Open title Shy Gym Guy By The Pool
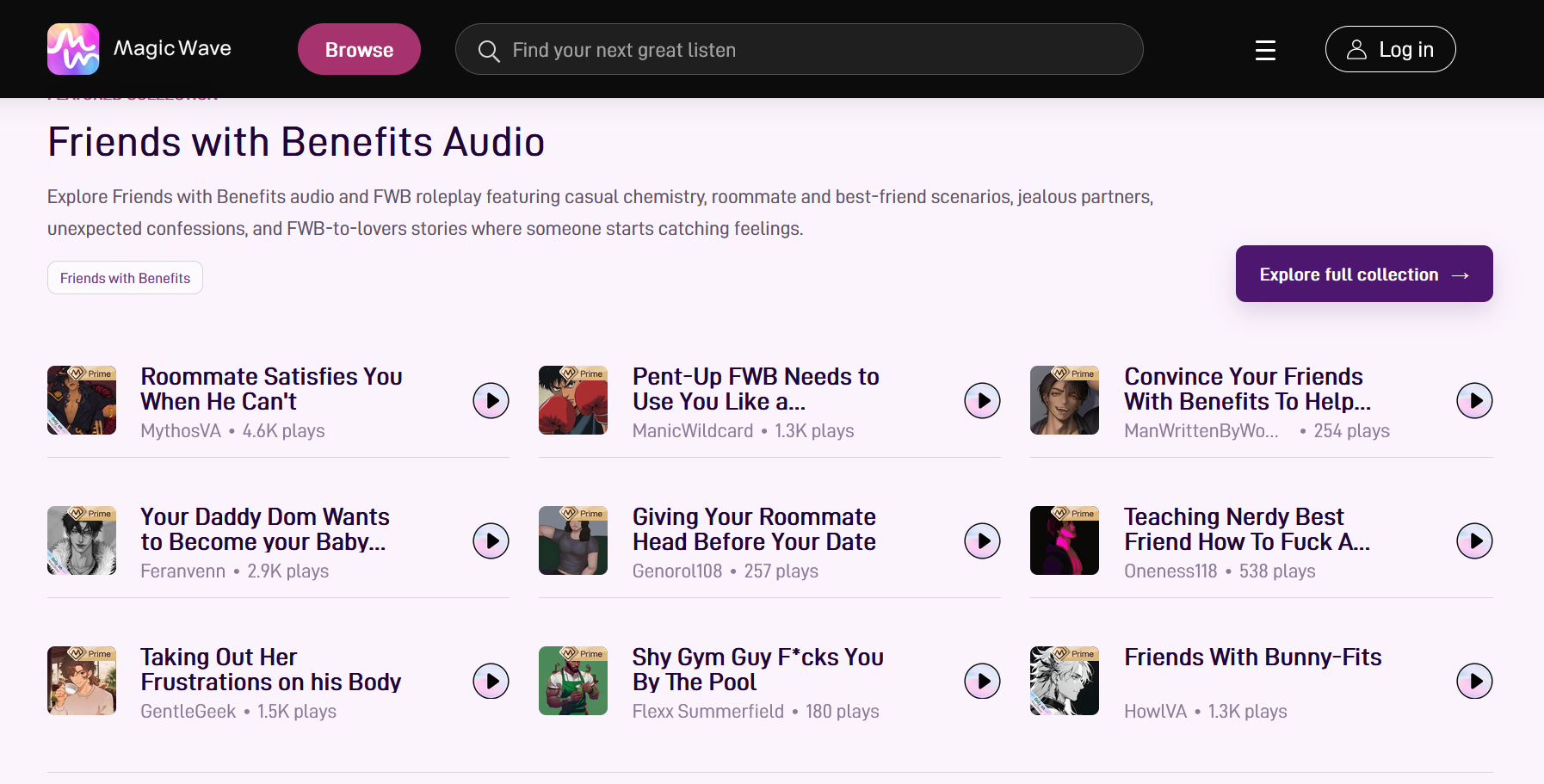 coord(757,670)
